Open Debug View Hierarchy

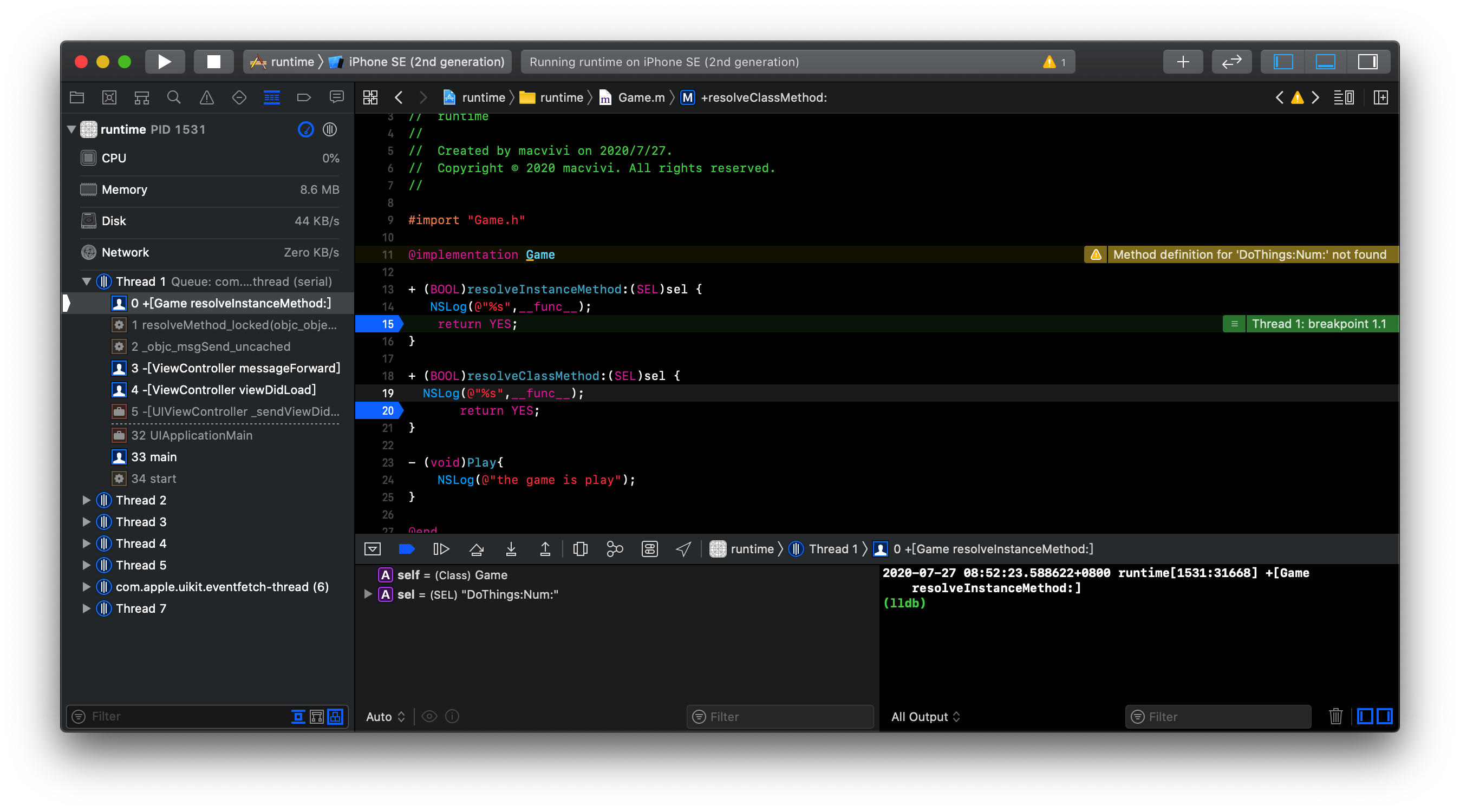581,548
